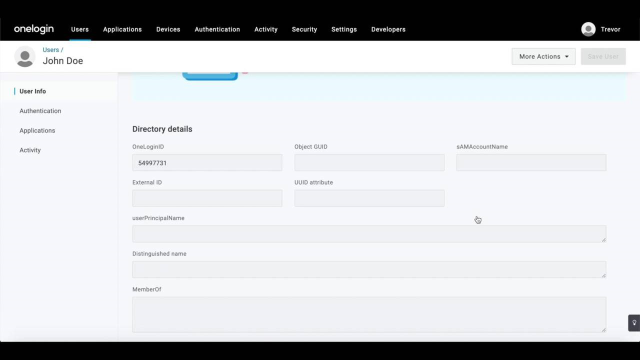Click the lightbulb help icon
This screenshot has height=360, width=640.
(634, 323)
